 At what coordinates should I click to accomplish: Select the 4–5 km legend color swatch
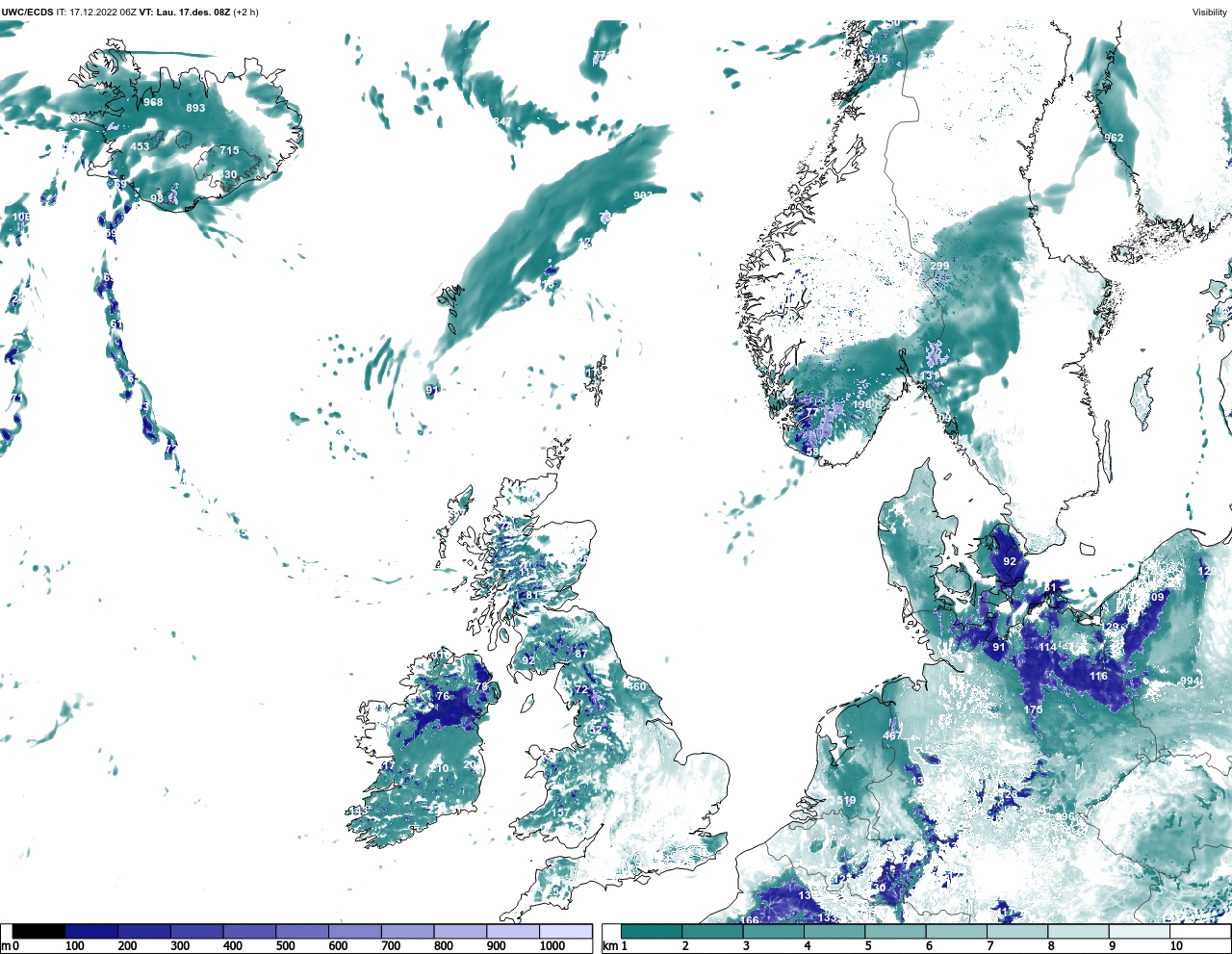click(834, 932)
